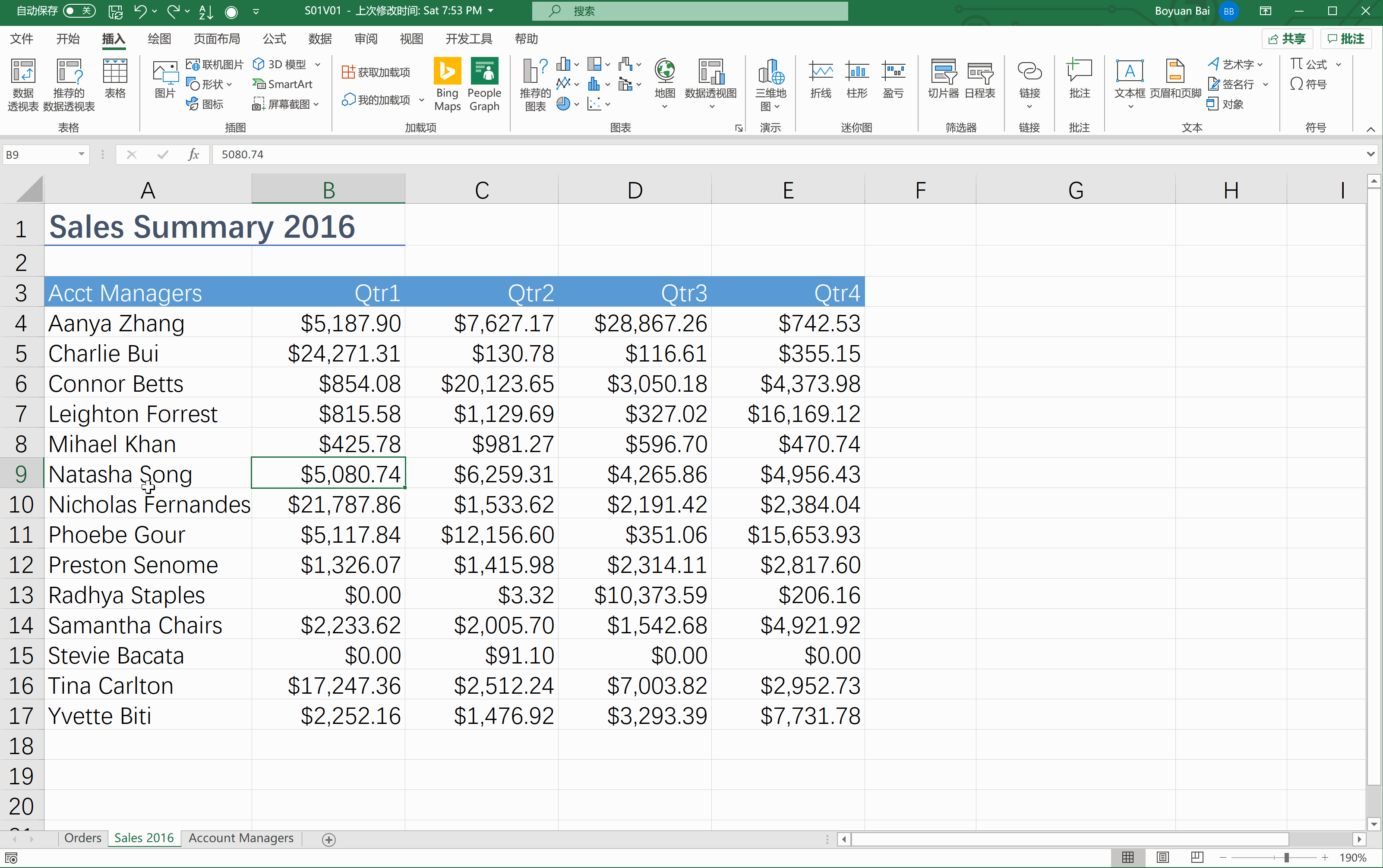Switch to Page Break Preview in status bar
The image size is (1383, 868).
tap(1197, 857)
